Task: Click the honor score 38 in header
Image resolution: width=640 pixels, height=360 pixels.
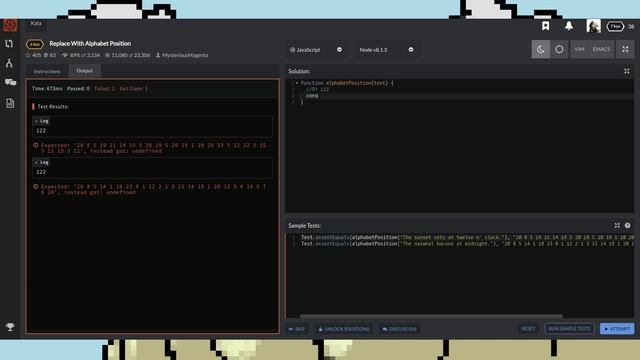Action: (631, 26)
